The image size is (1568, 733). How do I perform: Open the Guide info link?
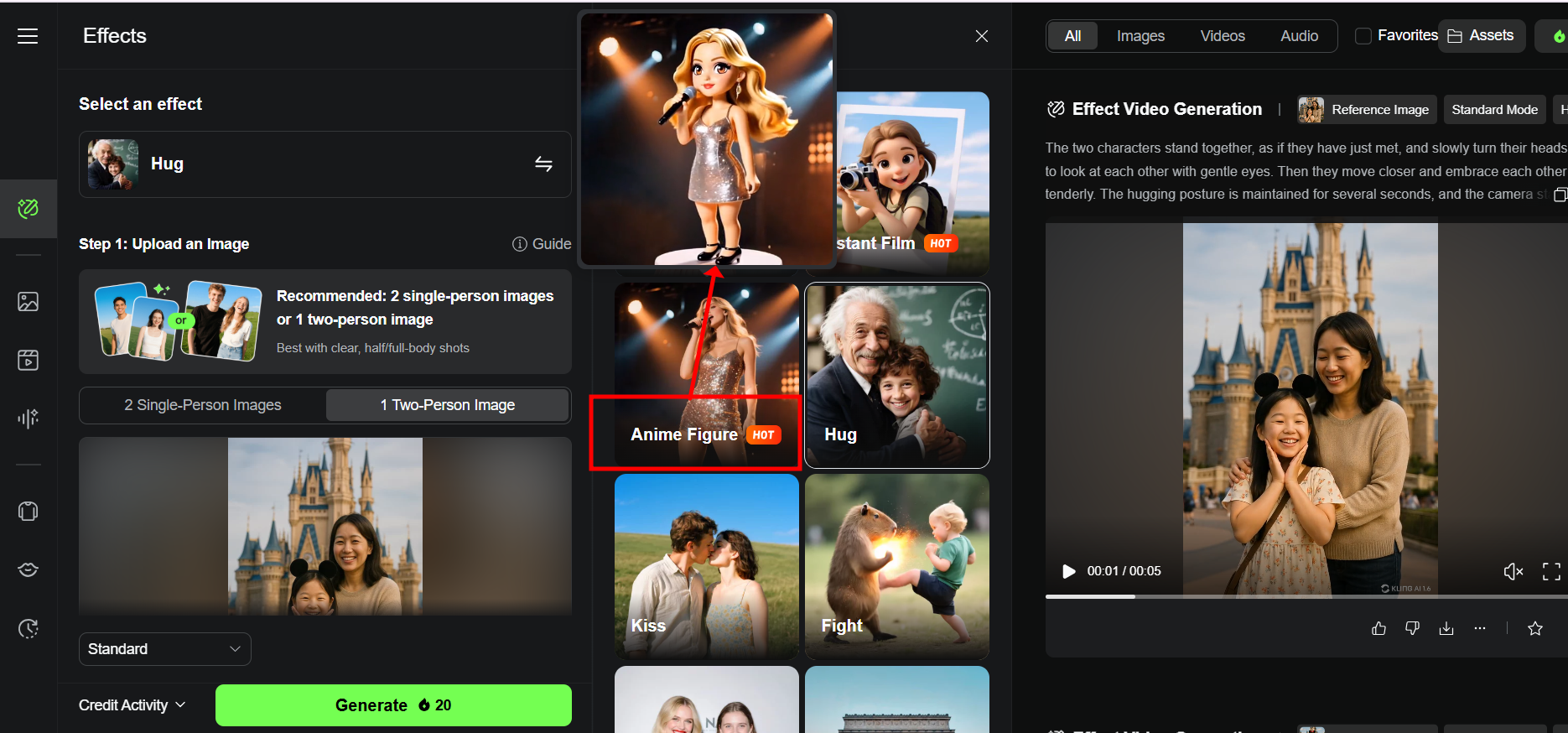(542, 244)
